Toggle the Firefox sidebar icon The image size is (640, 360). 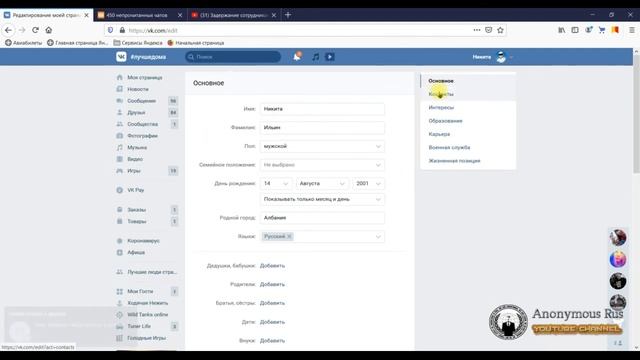[575, 30]
